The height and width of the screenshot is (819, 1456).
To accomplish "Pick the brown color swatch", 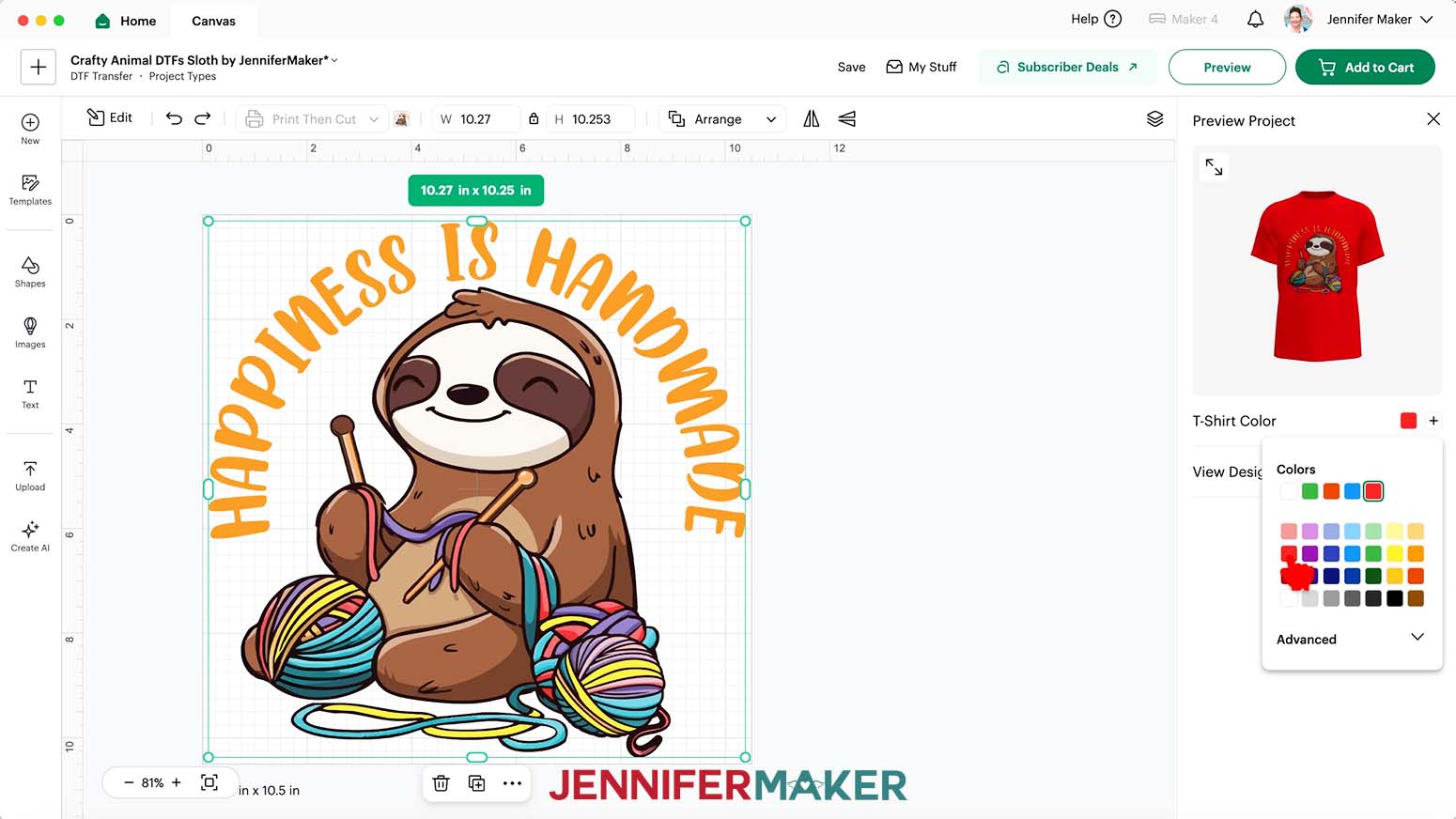I will (x=1416, y=598).
